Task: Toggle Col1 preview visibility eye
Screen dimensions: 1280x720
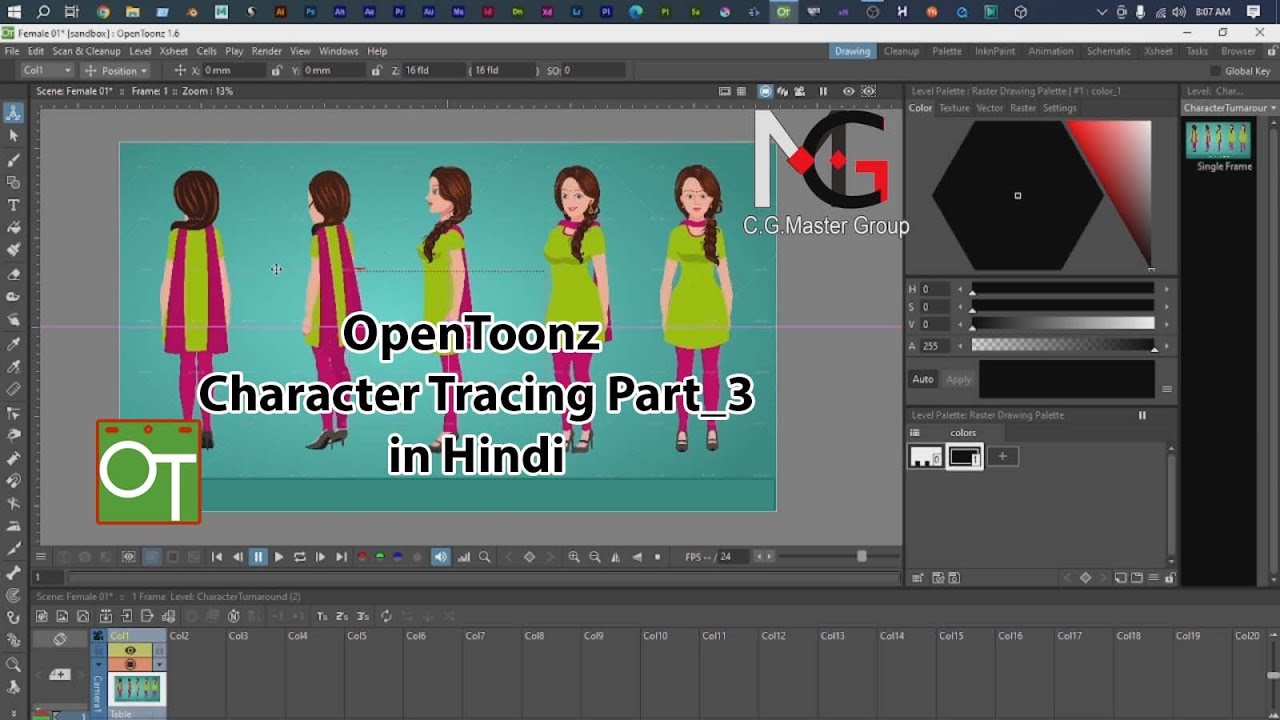Action: tap(130, 651)
